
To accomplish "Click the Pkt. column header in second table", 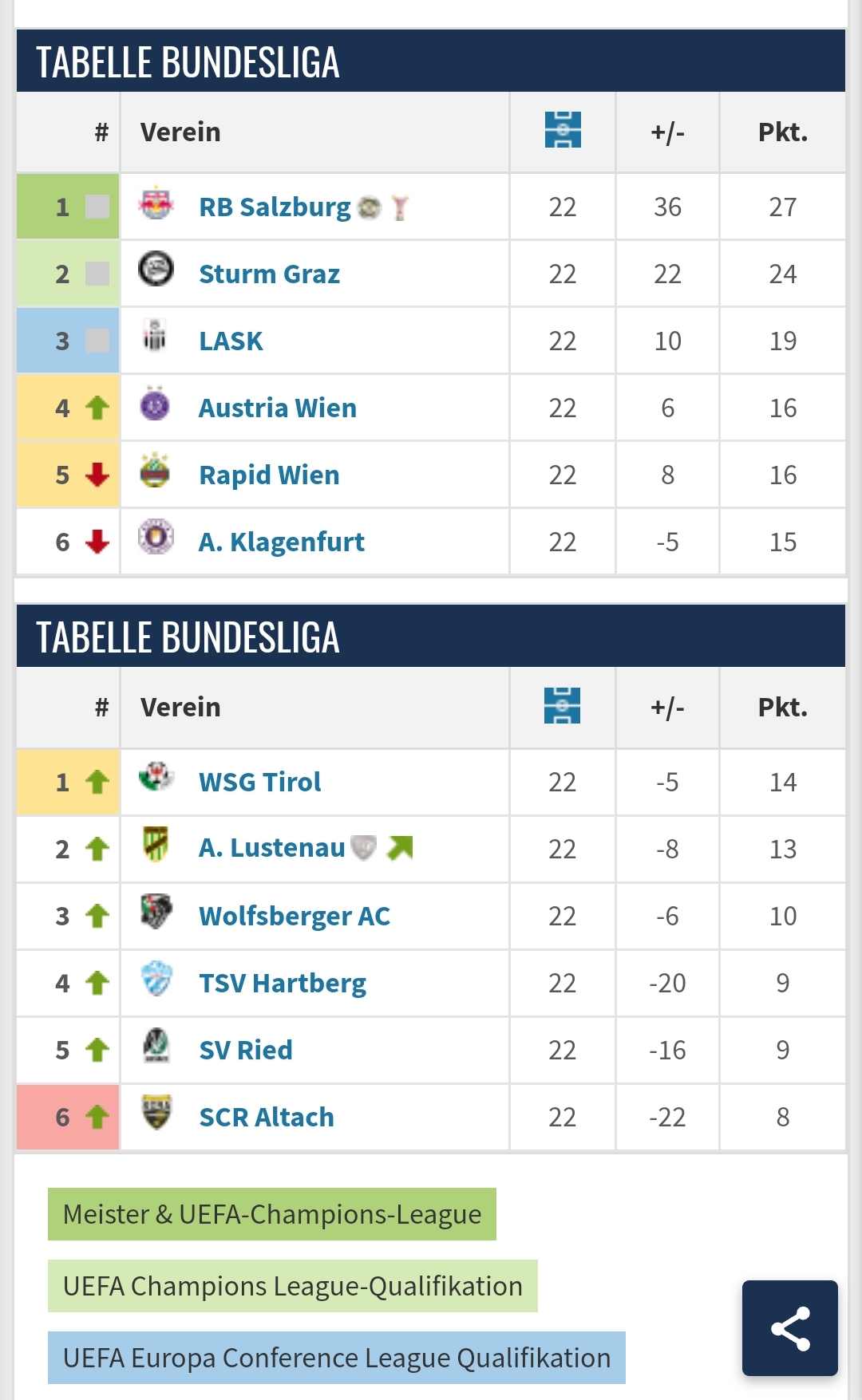I will (782, 708).
